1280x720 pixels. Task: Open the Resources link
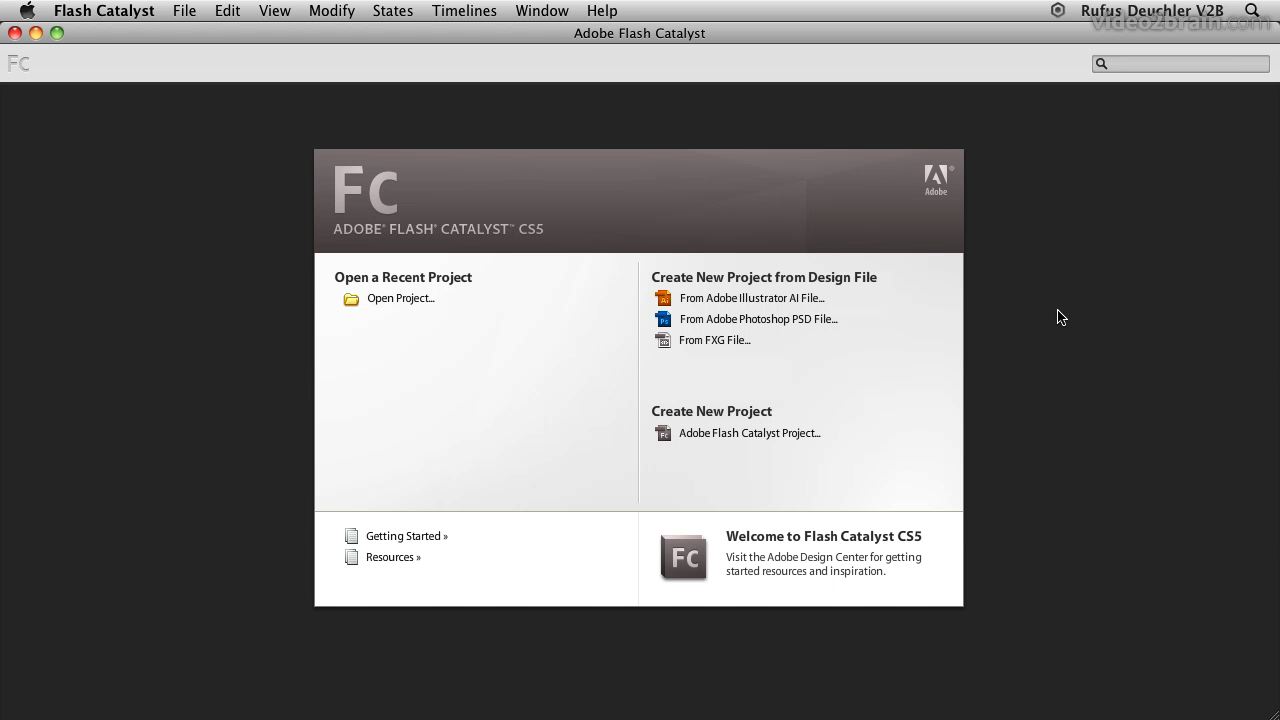click(393, 557)
